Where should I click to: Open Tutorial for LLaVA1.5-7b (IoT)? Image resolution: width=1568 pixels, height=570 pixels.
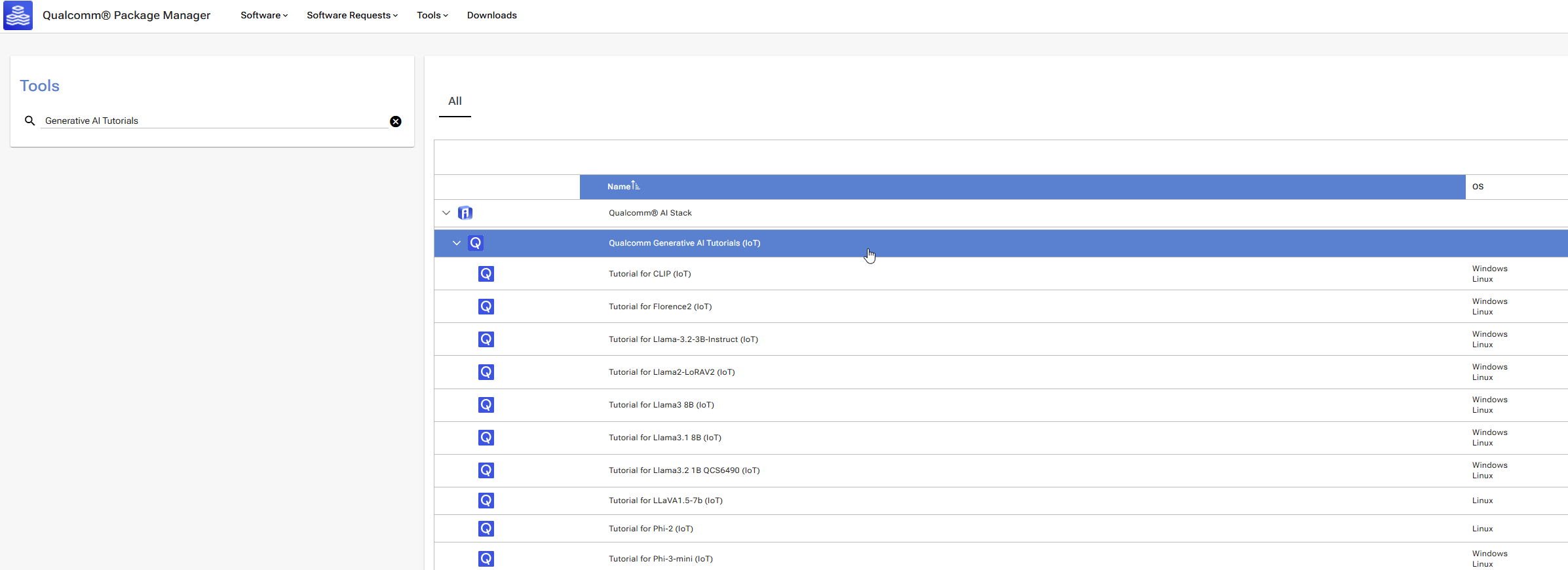coord(666,501)
